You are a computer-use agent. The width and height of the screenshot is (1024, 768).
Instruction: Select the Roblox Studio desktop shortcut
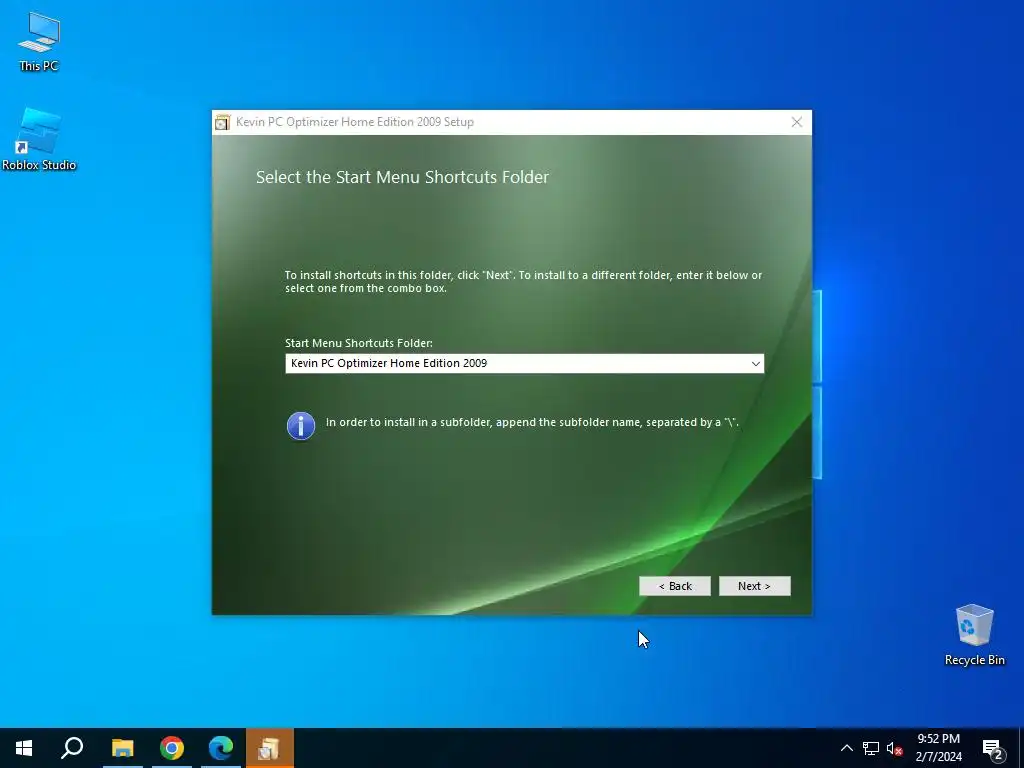point(39,140)
